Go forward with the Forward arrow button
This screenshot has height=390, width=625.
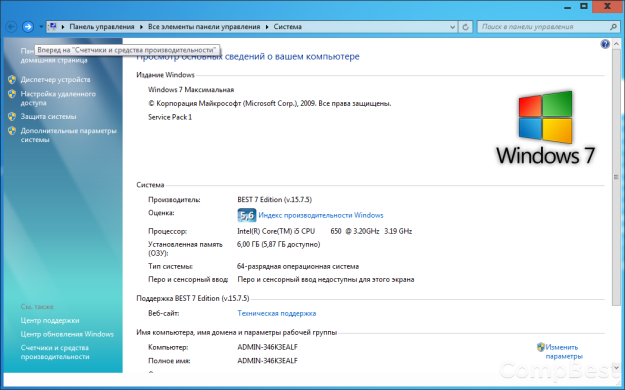coord(28,27)
